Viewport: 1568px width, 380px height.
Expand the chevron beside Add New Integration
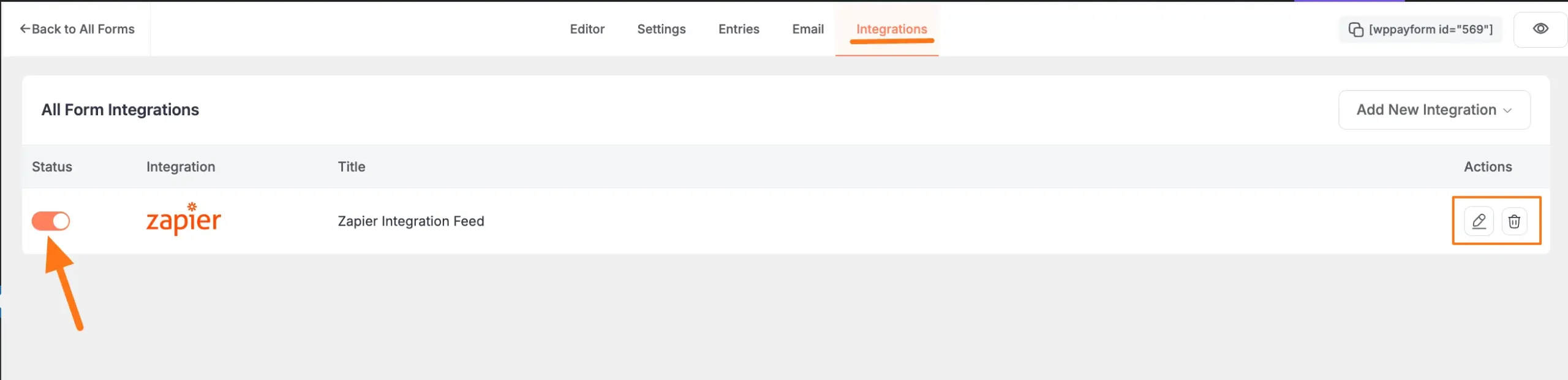[x=1507, y=110]
